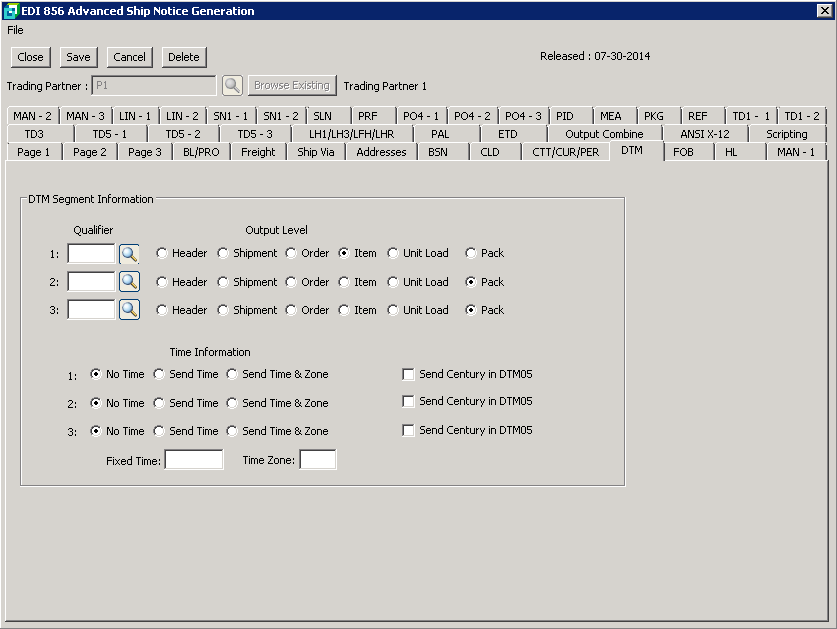
Task: Click the Trading Partner search magnifier icon
Action: point(232,86)
